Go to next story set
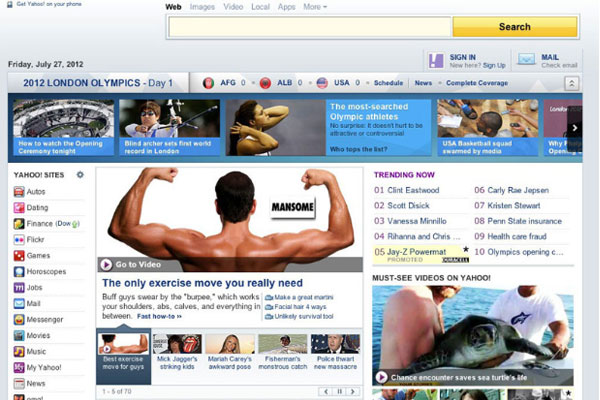 tap(353, 392)
